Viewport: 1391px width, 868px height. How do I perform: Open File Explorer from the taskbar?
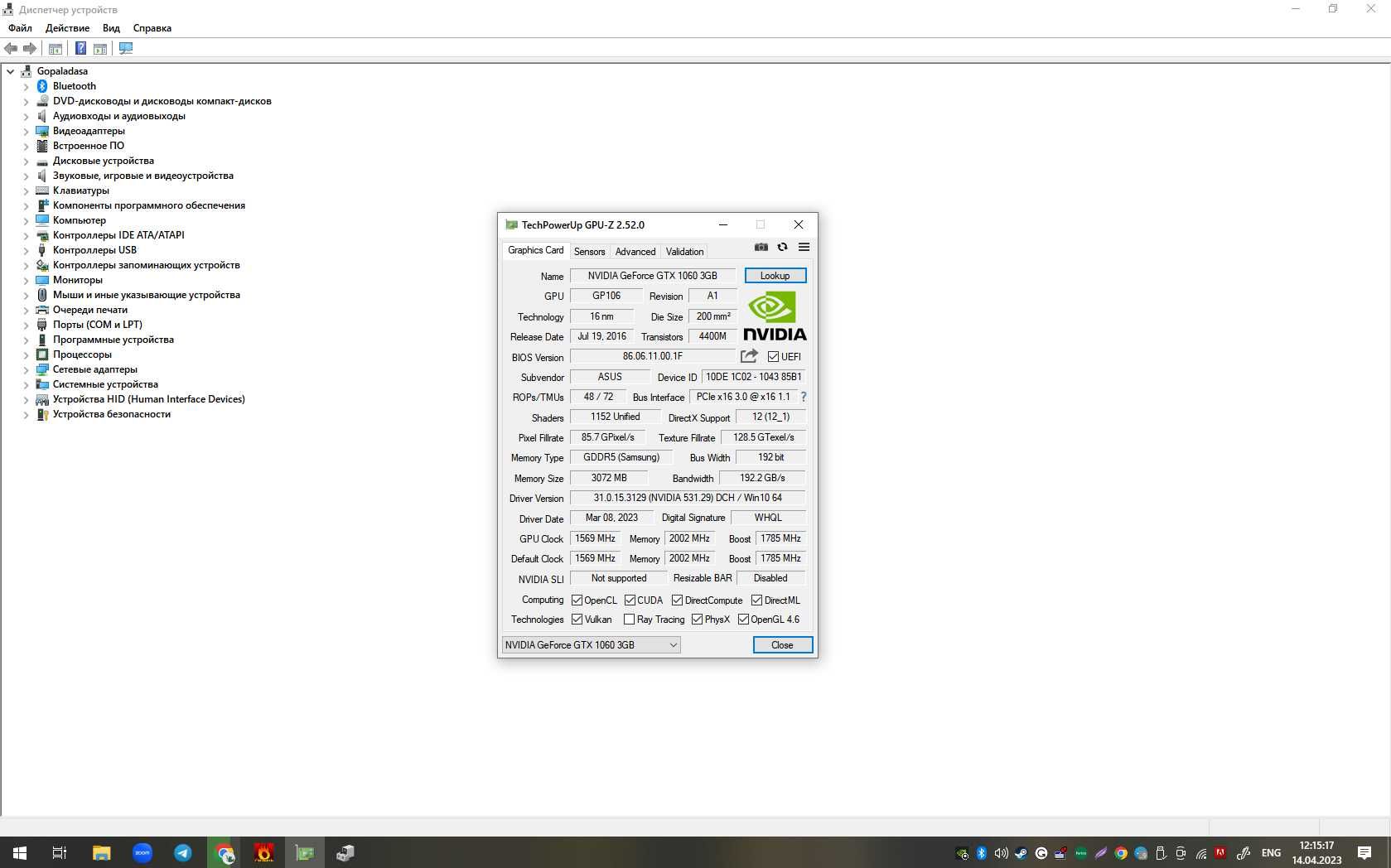tap(101, 852)
